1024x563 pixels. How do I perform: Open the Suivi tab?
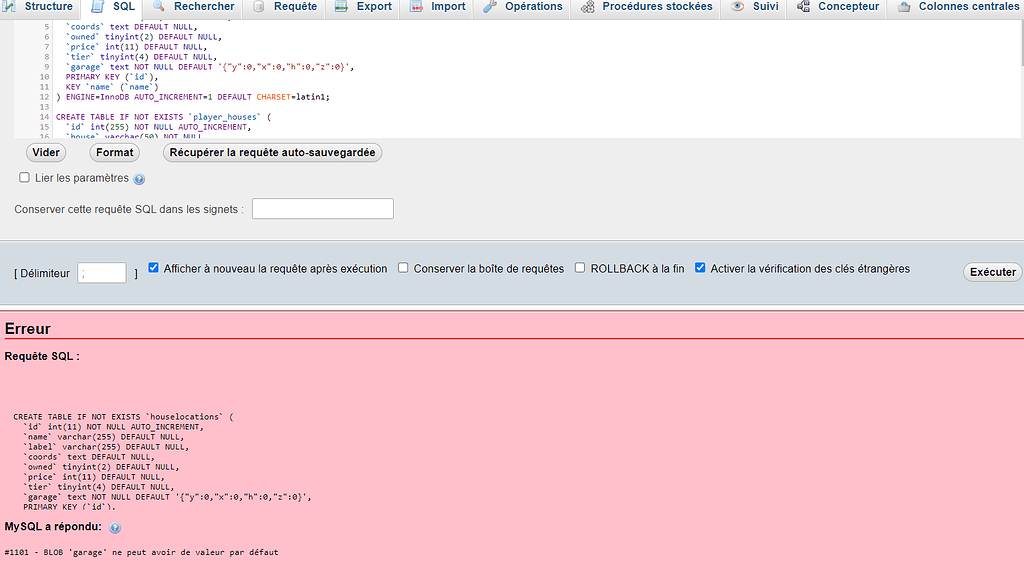tap(754, 7)
